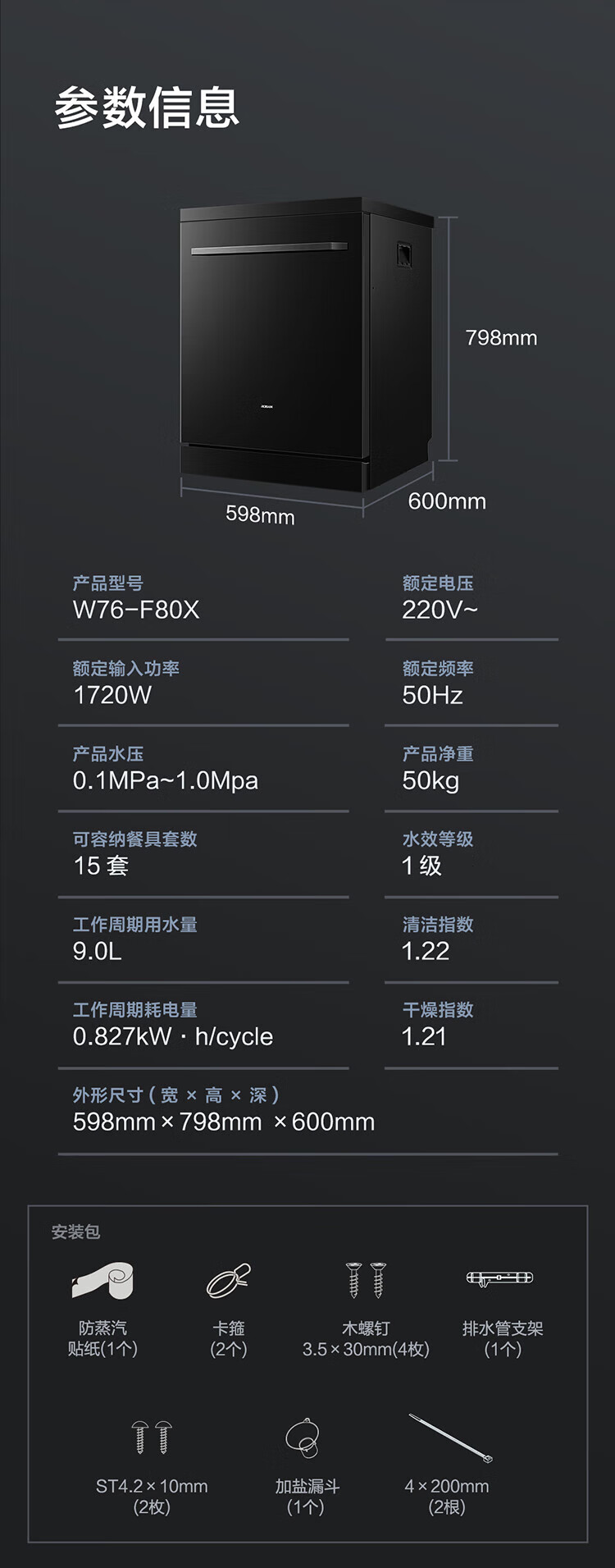Click the ST4.2×10mm screws icon

152,1436
